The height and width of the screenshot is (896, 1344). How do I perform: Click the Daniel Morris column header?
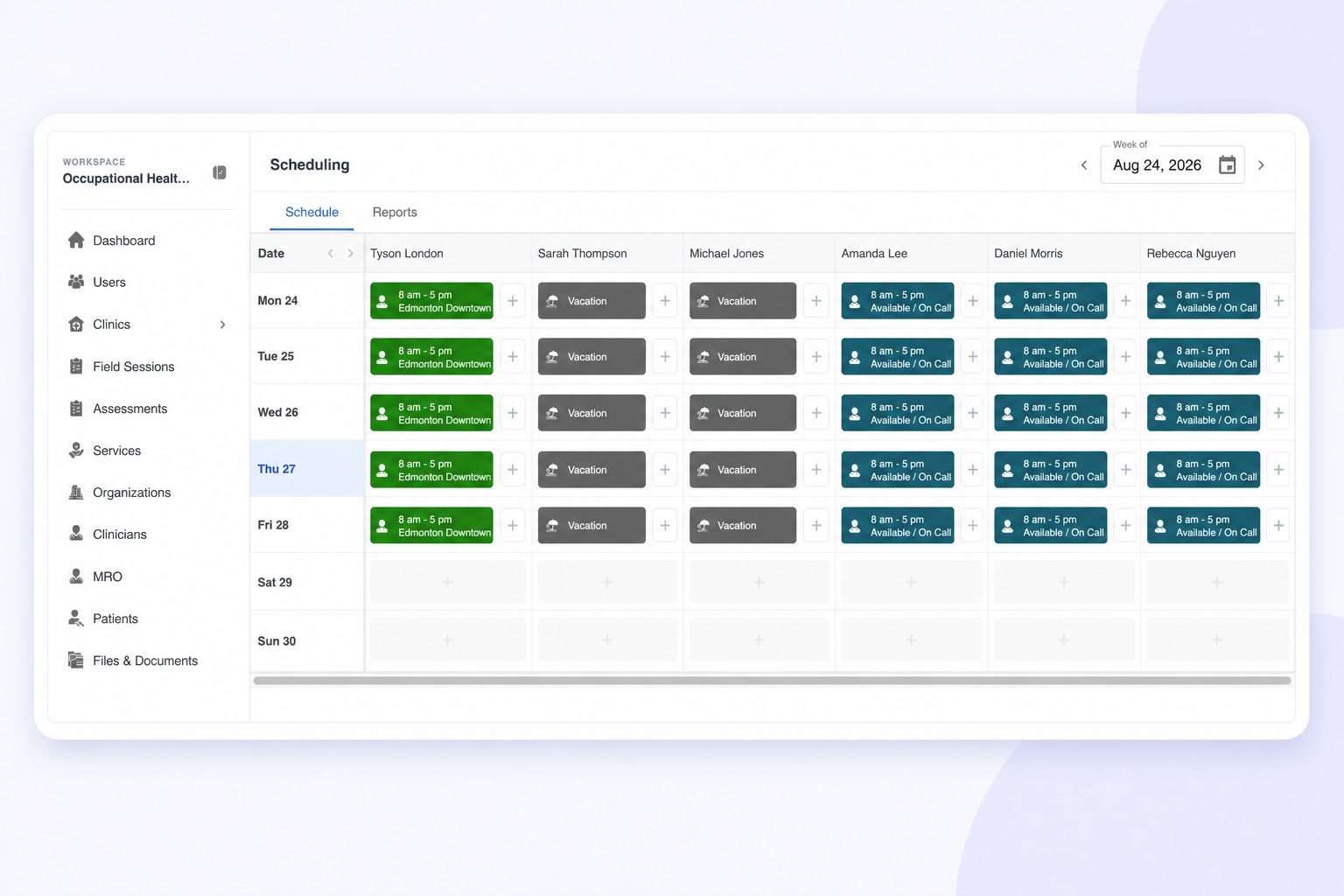coord(1028,253)
